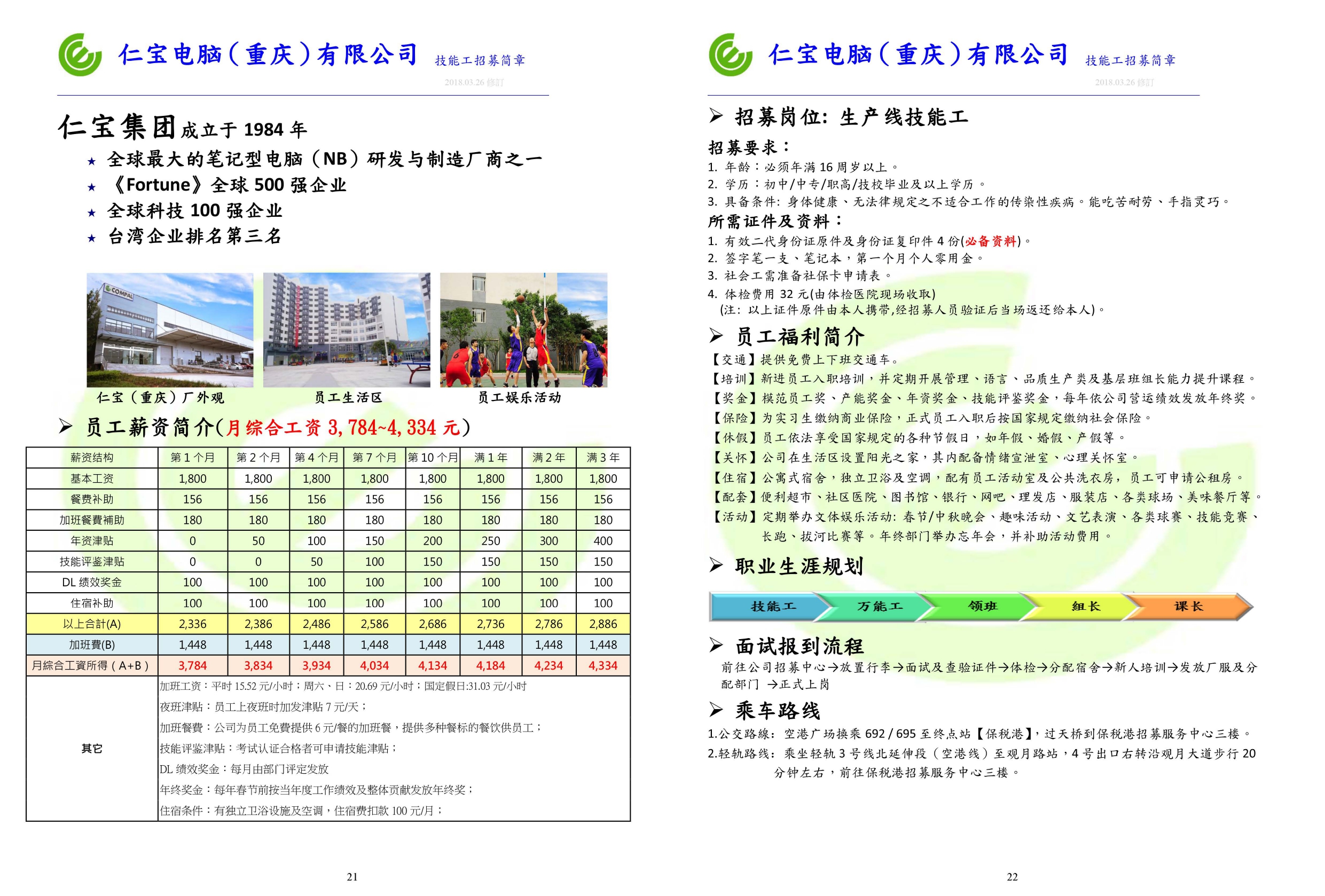The width and height of the screenshot is (1325, 896).
Task: Click the 第1个月 column header
Action: (x=193, y=458)
